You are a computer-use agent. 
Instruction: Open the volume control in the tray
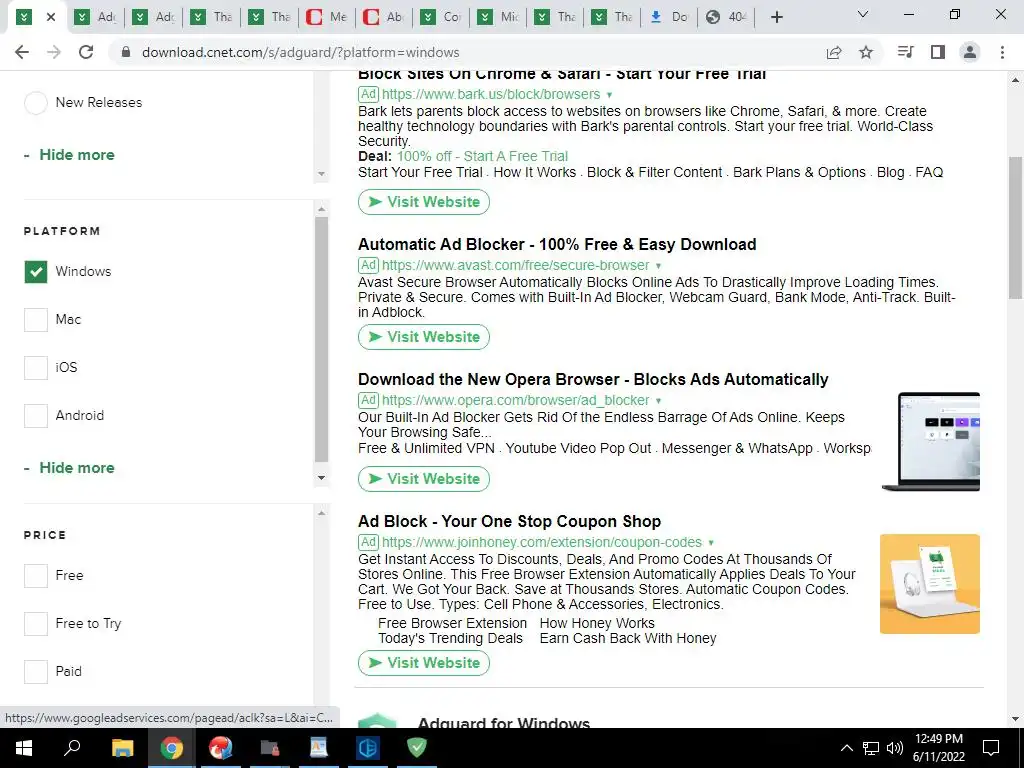(895, 748)
